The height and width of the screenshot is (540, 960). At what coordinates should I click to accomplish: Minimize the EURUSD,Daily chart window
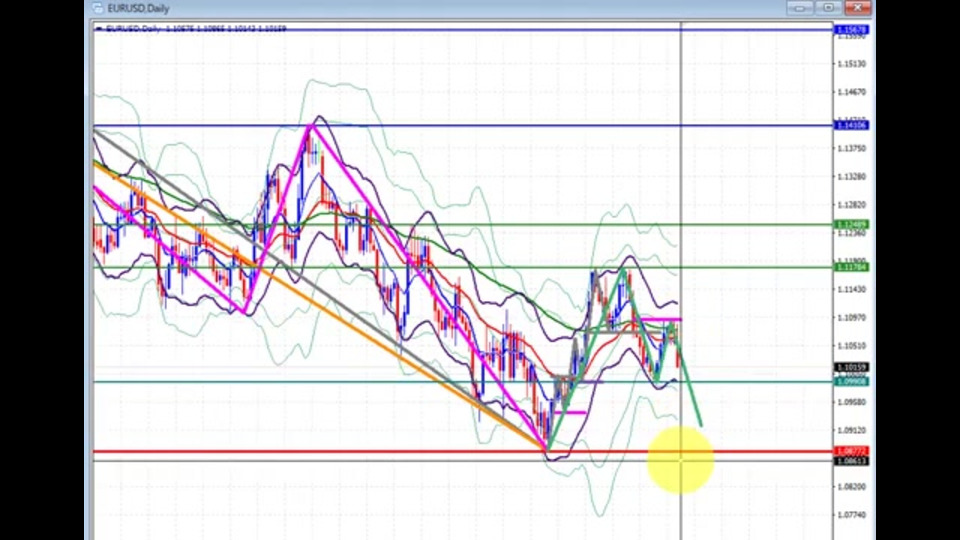pyautogui.click(x=800, y=8)
